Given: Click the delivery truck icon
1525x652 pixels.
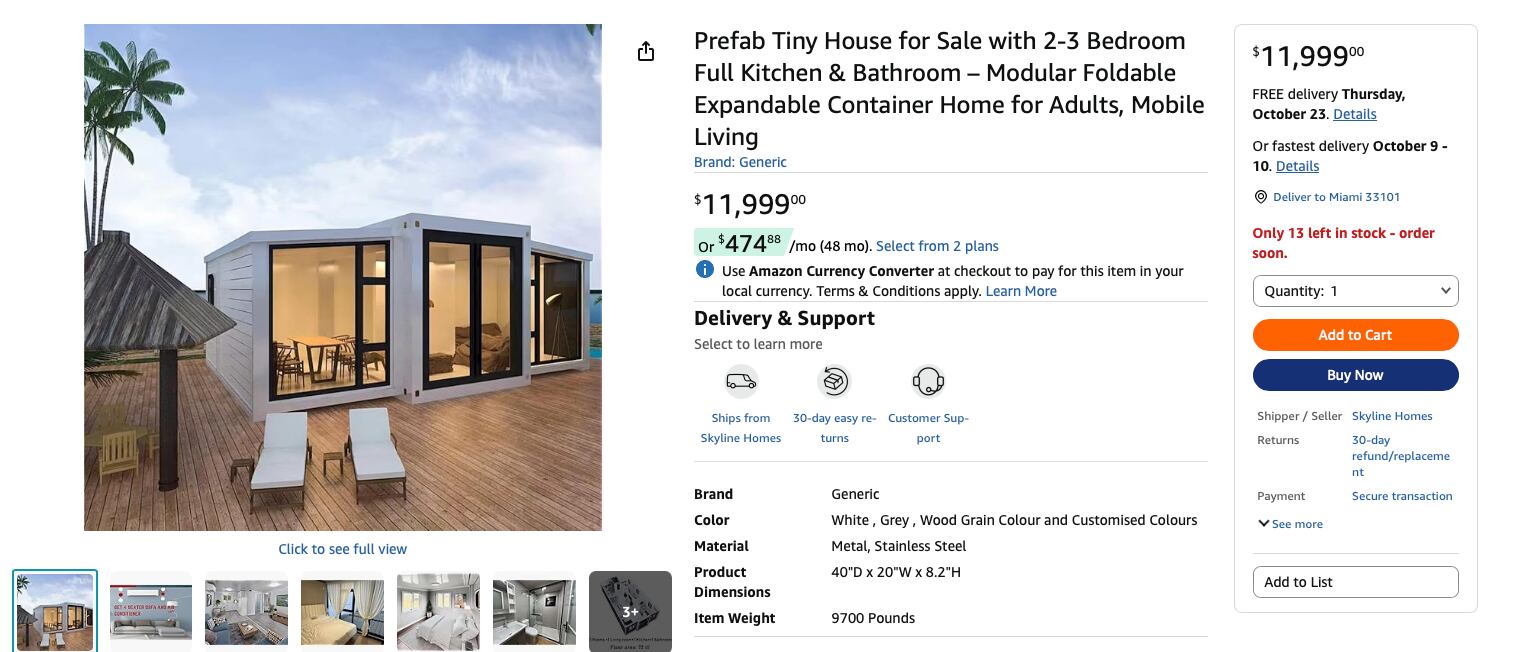Looking at the screenshot, I should point(741,382).
